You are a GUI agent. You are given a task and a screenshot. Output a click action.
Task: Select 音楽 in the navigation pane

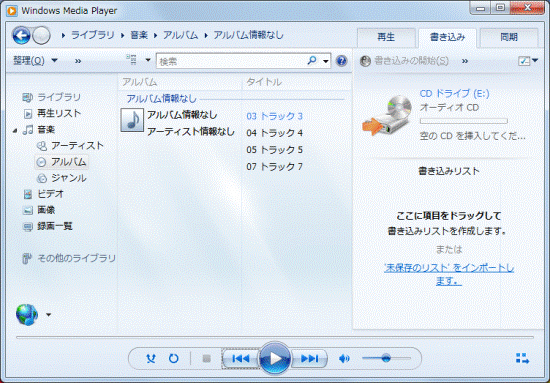pos(46,129)
